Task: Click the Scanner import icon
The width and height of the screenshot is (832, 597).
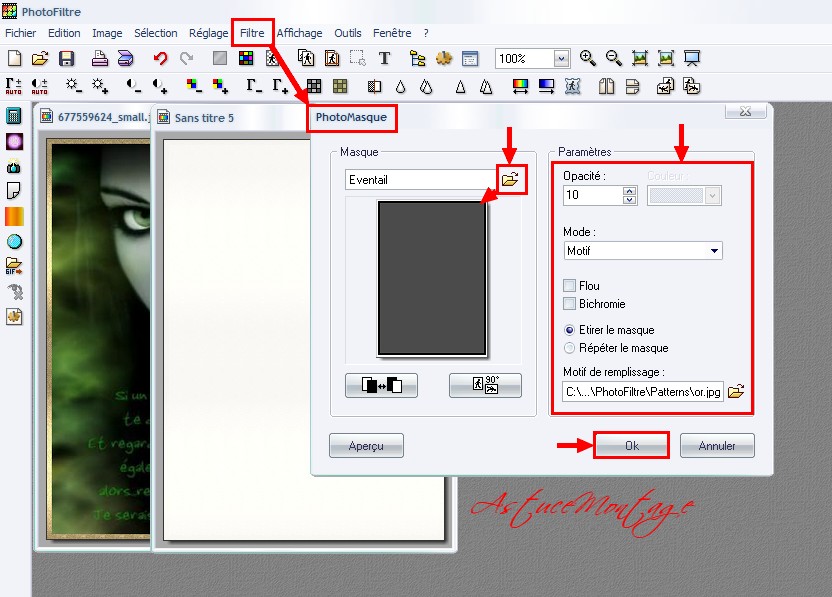Action: coord(125,58)
